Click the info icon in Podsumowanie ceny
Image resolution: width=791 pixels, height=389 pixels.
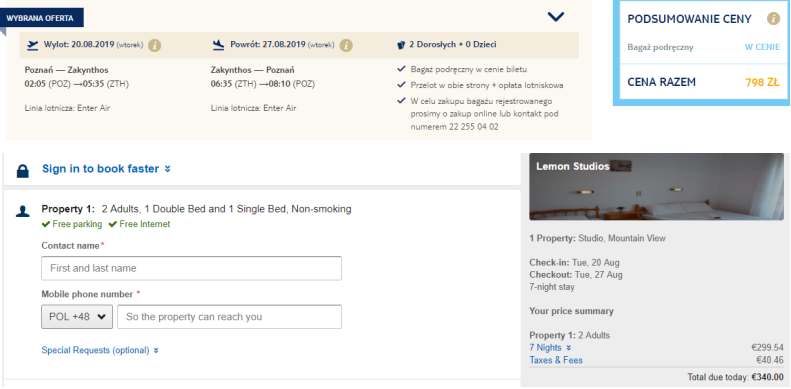pyautogui.click(x=773, y=19)
